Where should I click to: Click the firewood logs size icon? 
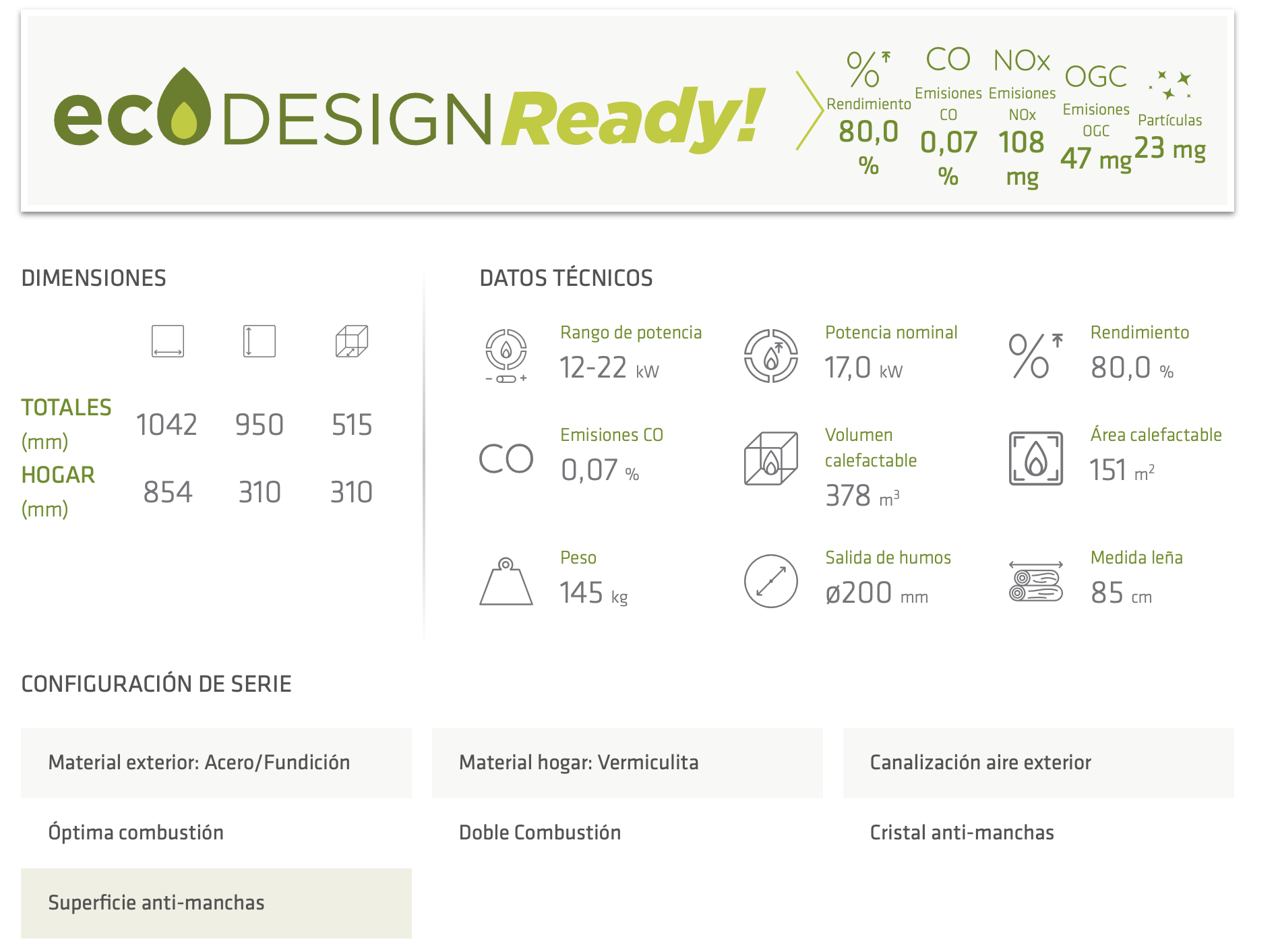click(x=1035, y=581)
